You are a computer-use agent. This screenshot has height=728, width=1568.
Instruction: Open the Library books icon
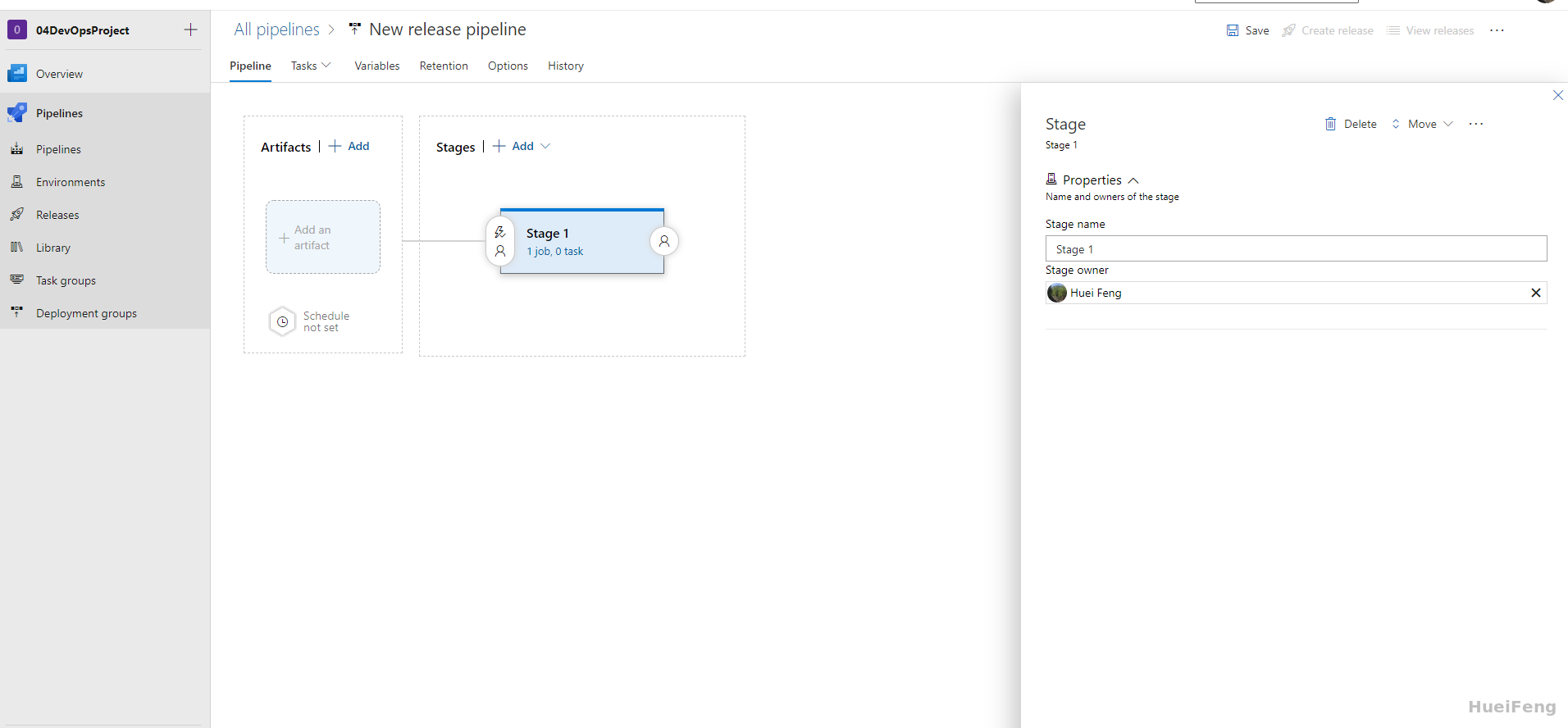[17, 248]
